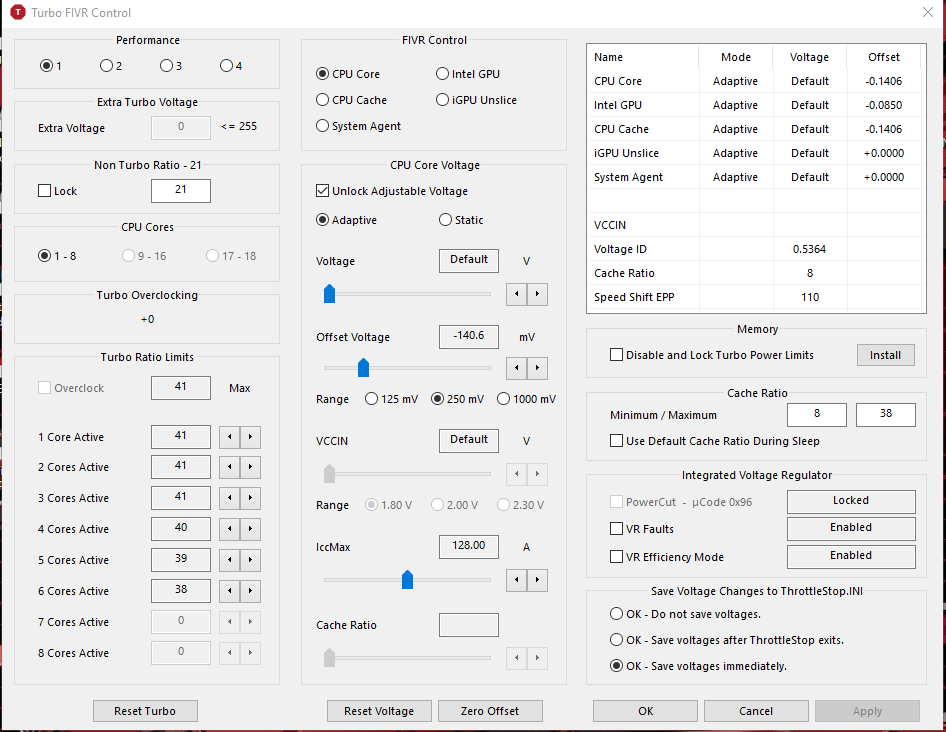Increase IccMax with right arrow

[x=537, y=580]
